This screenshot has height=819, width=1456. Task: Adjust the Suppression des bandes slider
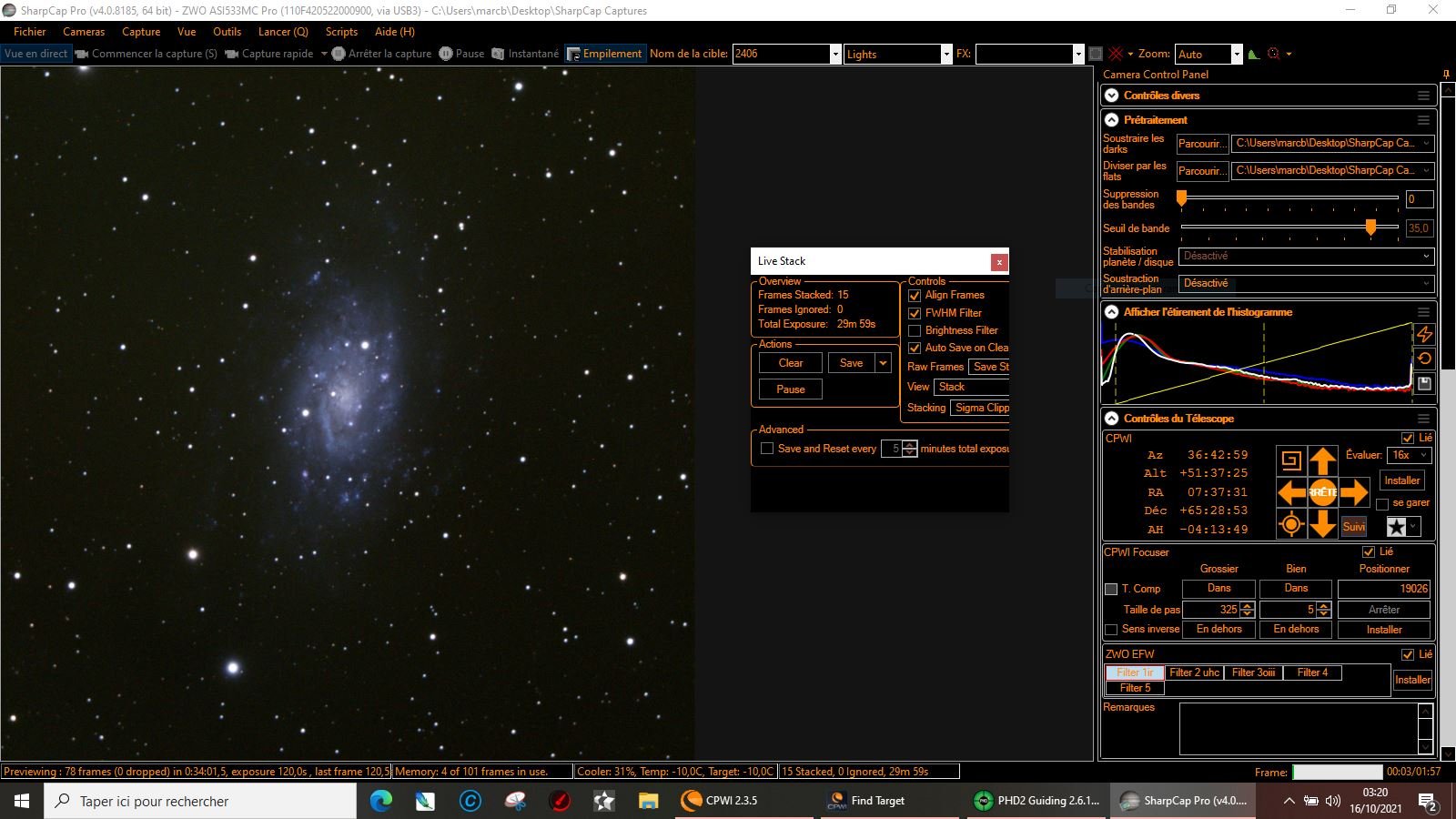point(1182,197)
